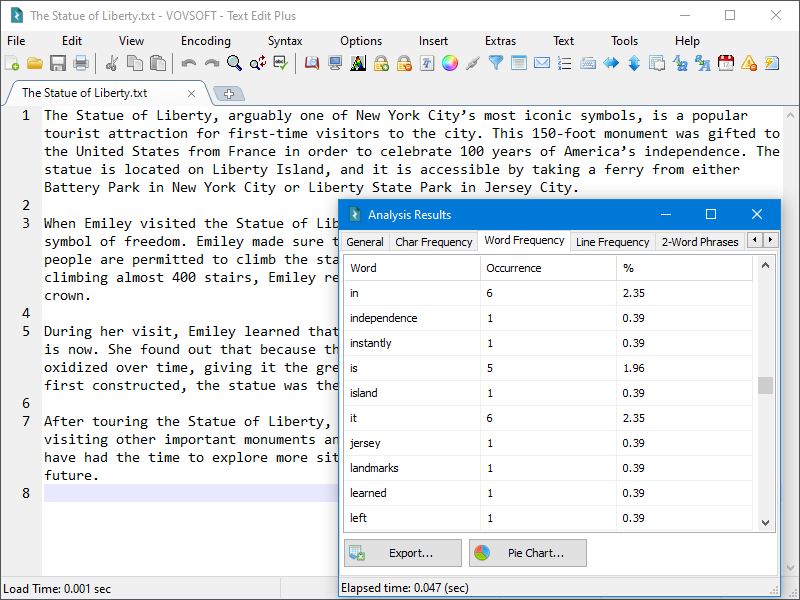
Task: Open the Extras menu
Action: click(x=500, y=41)
